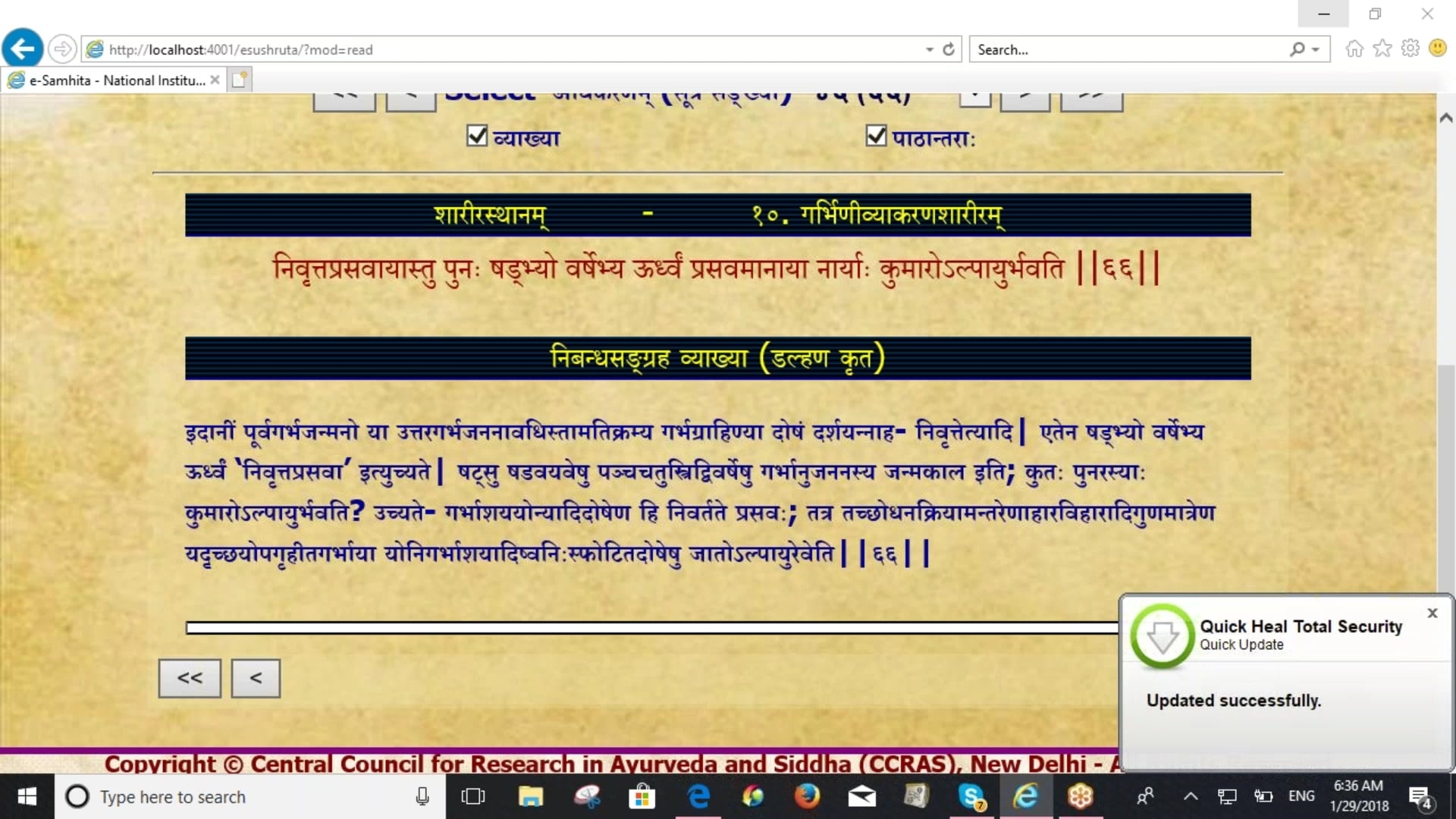Uncheck the व्याख्या checkbox
The width and height of the screenshot is (1456, 819).
(x=477, y=136)
